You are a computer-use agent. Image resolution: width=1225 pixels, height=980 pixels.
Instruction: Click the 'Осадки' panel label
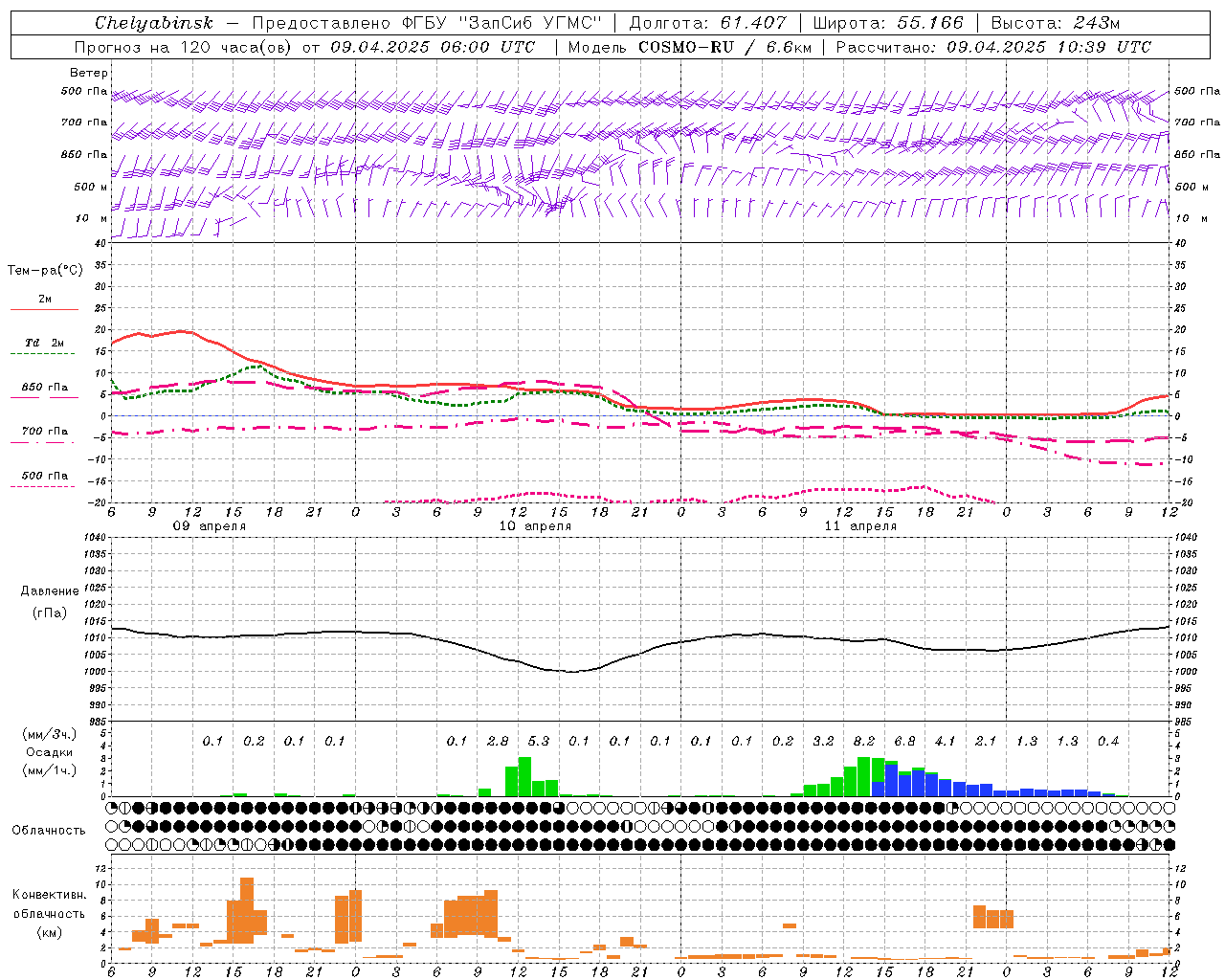pyautogui.click(x=49, y=753)
